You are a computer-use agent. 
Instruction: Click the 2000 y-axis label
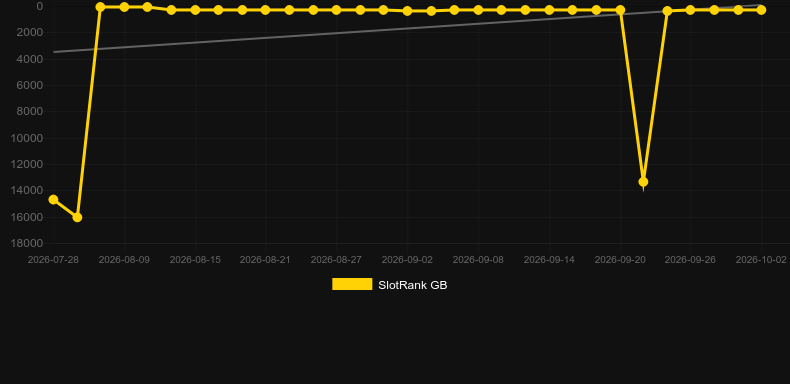click(x=29, y=33)
